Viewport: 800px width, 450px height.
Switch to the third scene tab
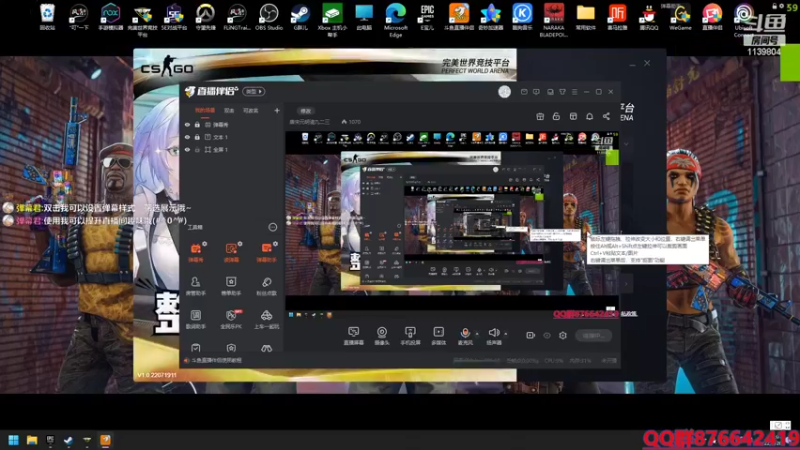pyautogui.click(x=251, y=111)
